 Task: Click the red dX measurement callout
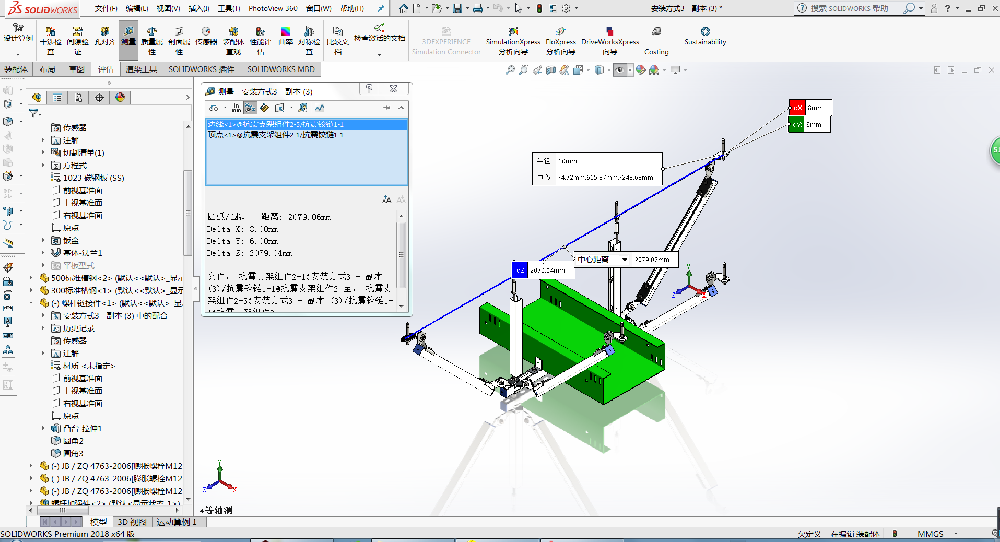[x=797, y=107]
